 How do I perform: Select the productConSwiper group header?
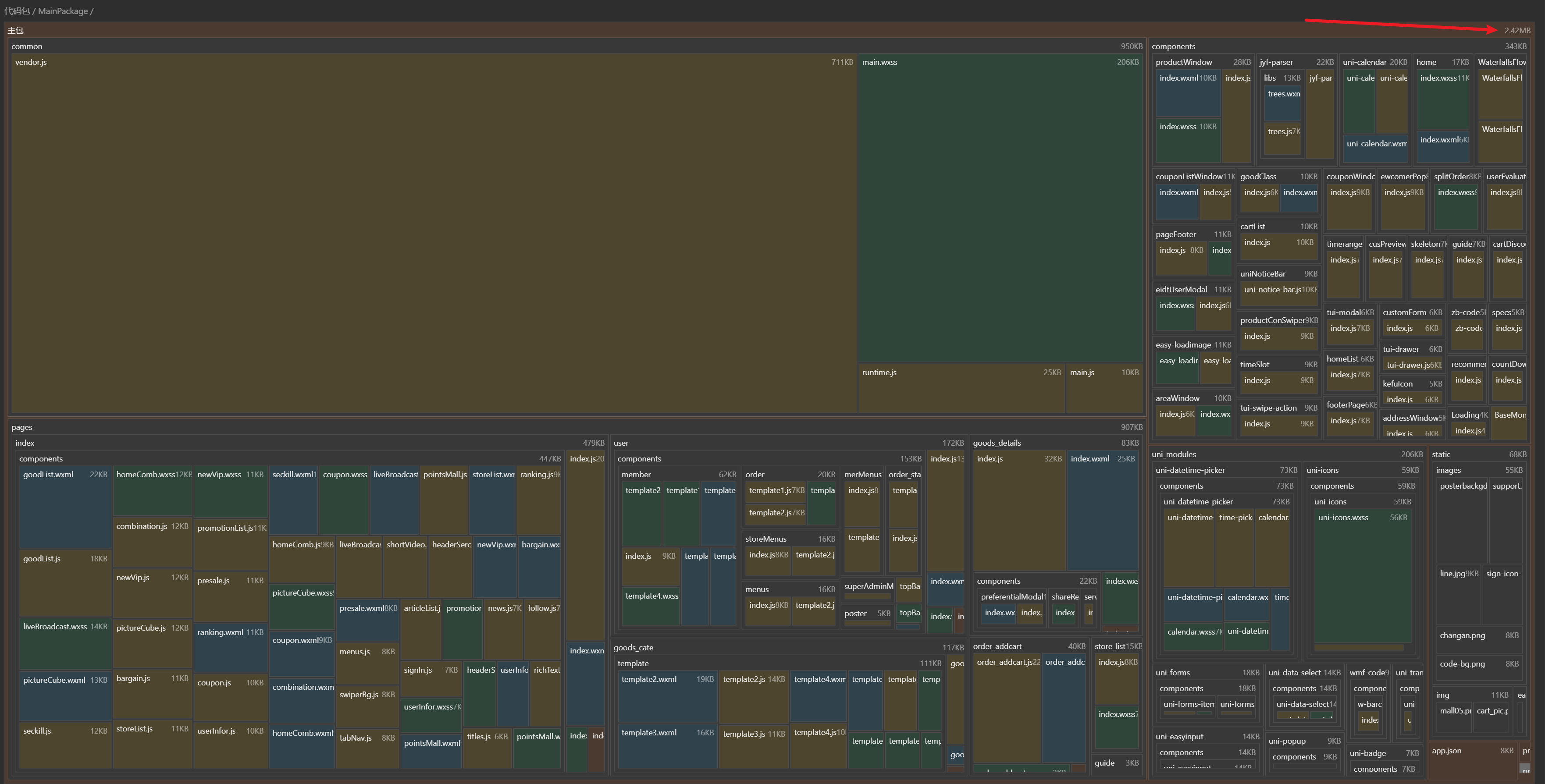click(1279, 320)
